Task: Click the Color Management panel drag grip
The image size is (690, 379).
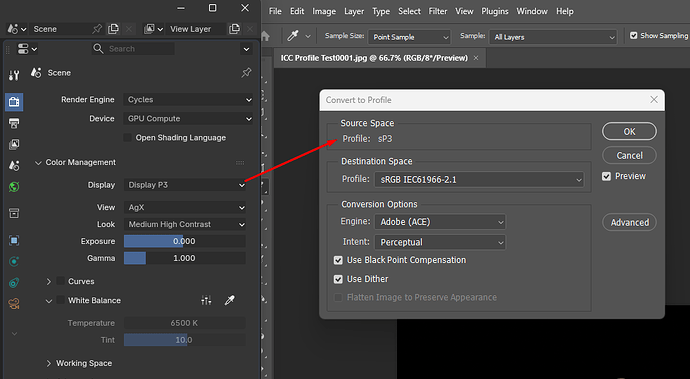Action: (240, 163)
